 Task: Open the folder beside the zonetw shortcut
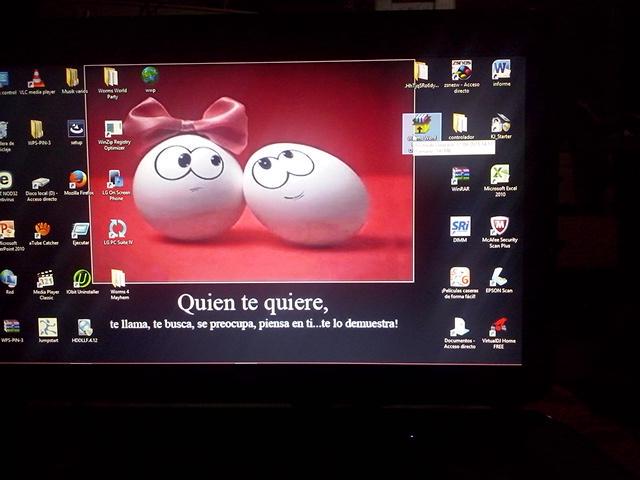click(422, 74)
